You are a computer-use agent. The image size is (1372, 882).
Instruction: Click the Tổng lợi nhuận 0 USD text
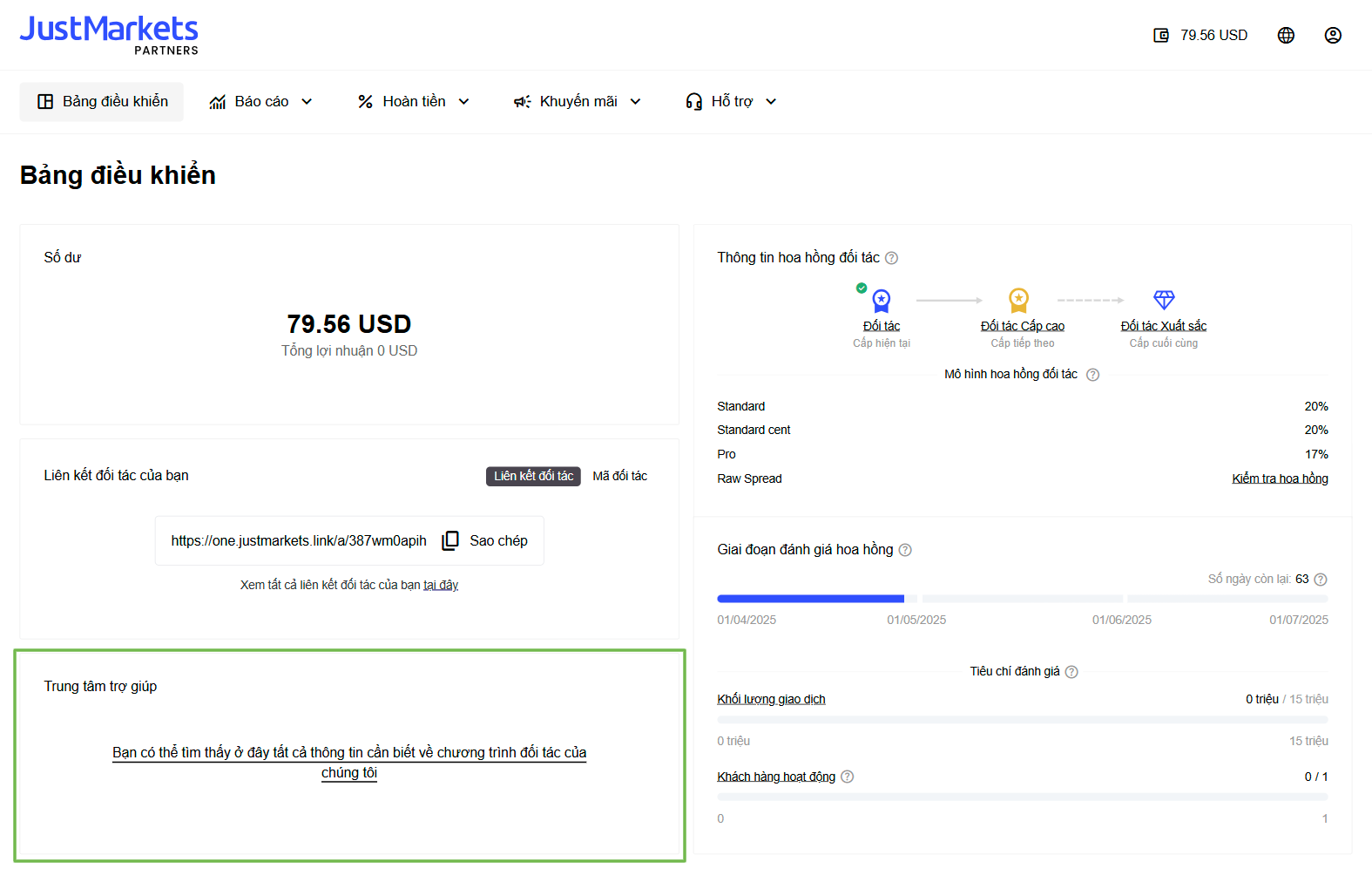[349, 350]
